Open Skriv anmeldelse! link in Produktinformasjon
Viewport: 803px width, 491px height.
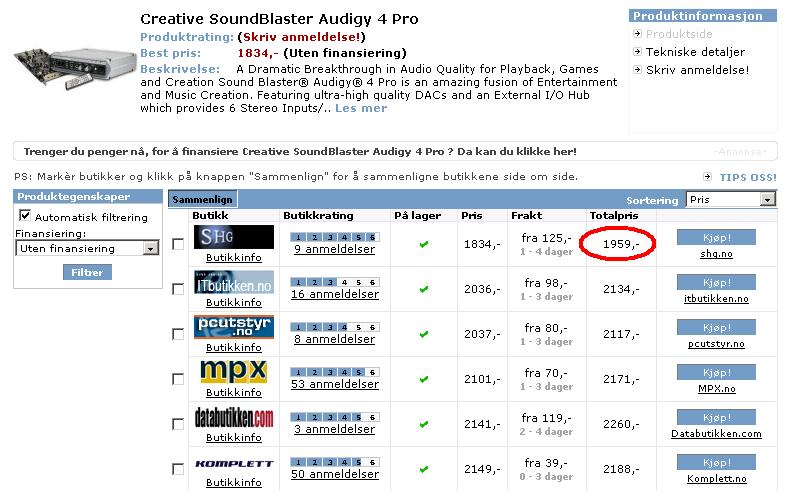pyautogui.click(x=697, y=70)
